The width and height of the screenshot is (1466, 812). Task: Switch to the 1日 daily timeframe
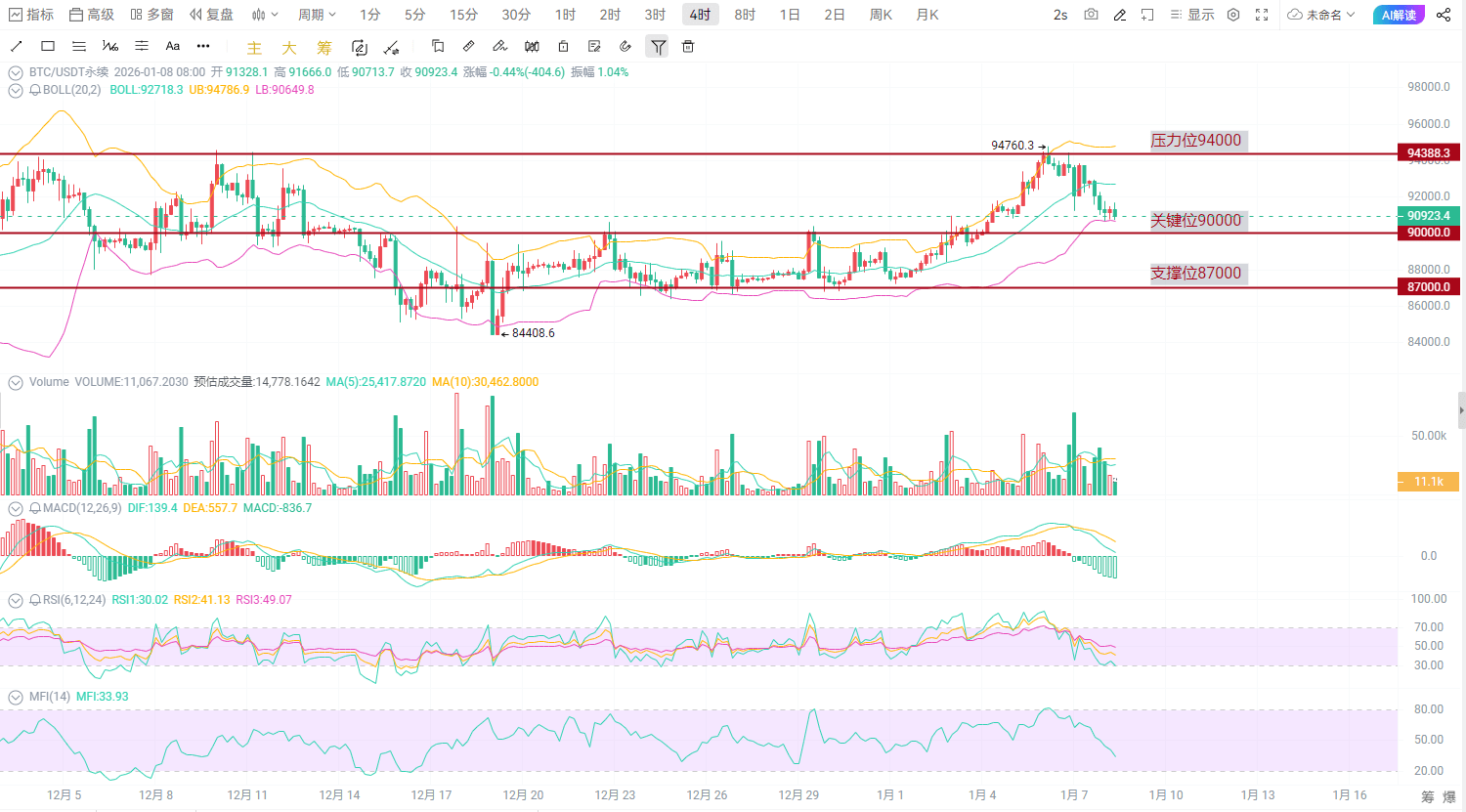pos(790,15)
